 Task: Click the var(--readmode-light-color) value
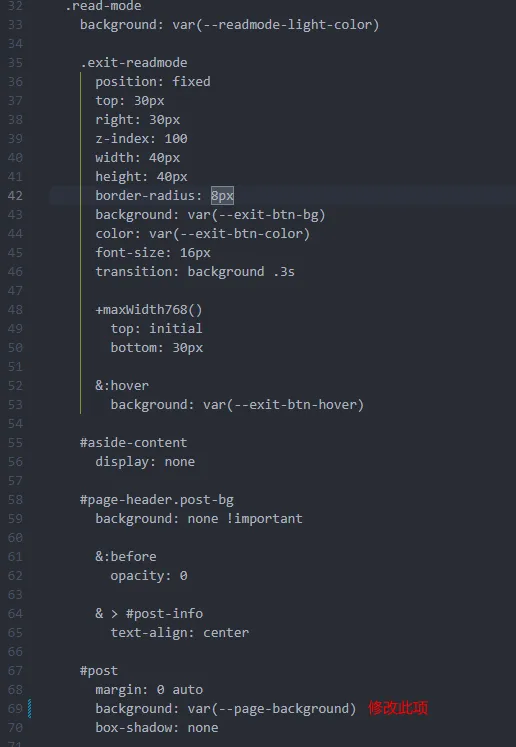[276, 25]
